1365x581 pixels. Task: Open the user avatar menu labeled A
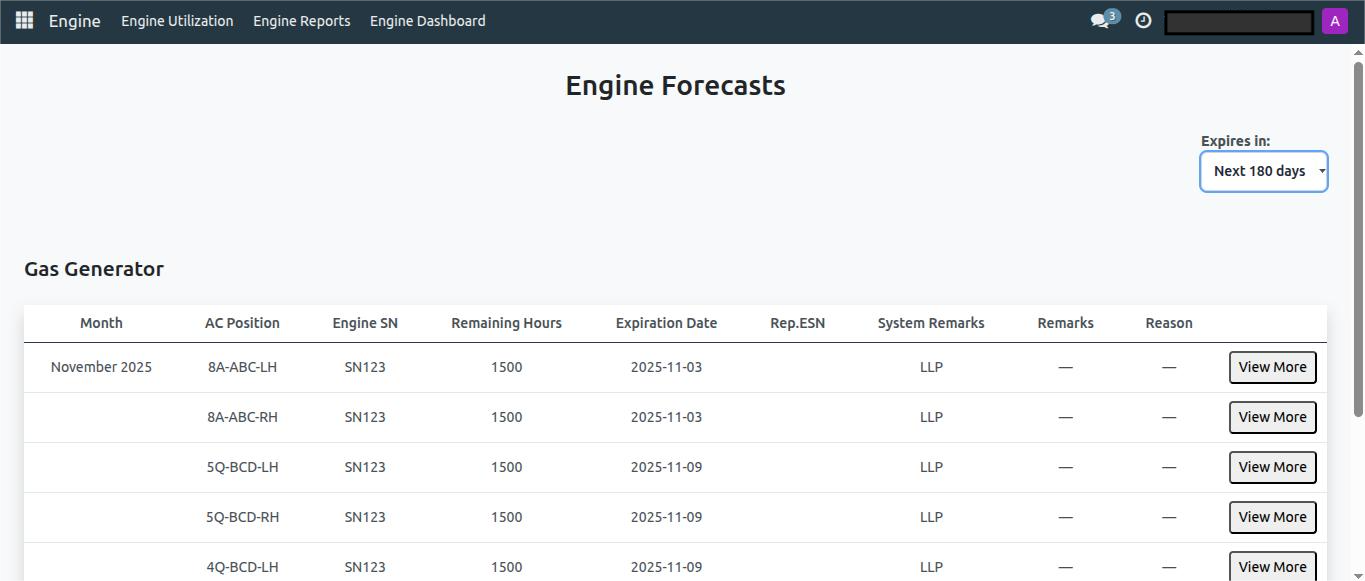[x=1335, y=21]
